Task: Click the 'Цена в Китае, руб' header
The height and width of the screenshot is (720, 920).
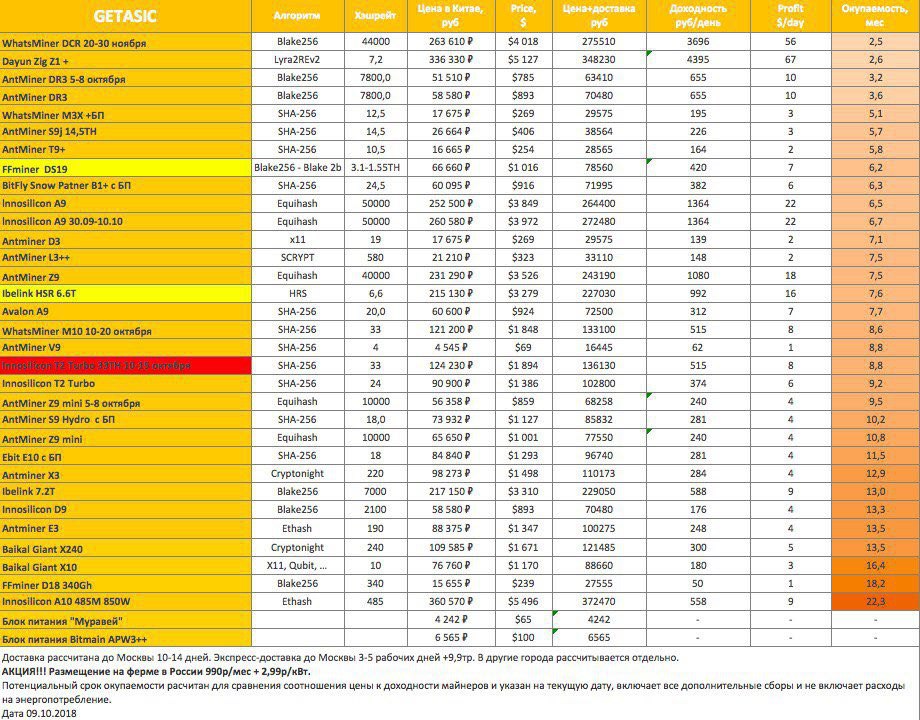Action: (451, 16)
